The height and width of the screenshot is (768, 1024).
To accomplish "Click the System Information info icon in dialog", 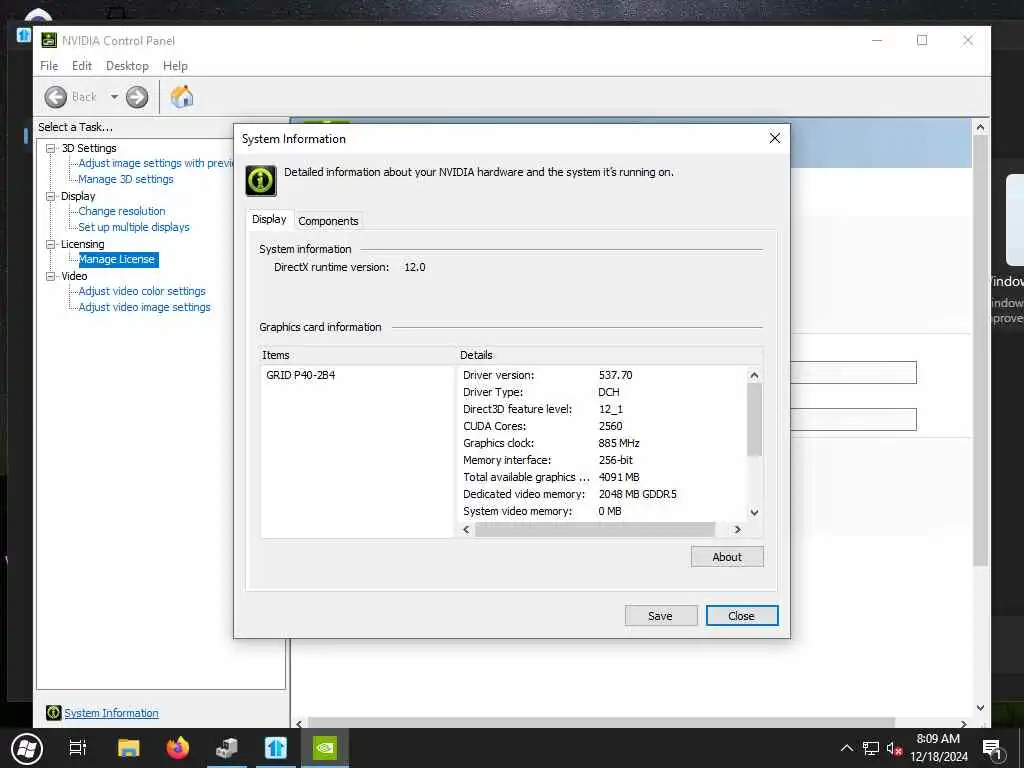I will pyautogui.click(x=261, y=180).
